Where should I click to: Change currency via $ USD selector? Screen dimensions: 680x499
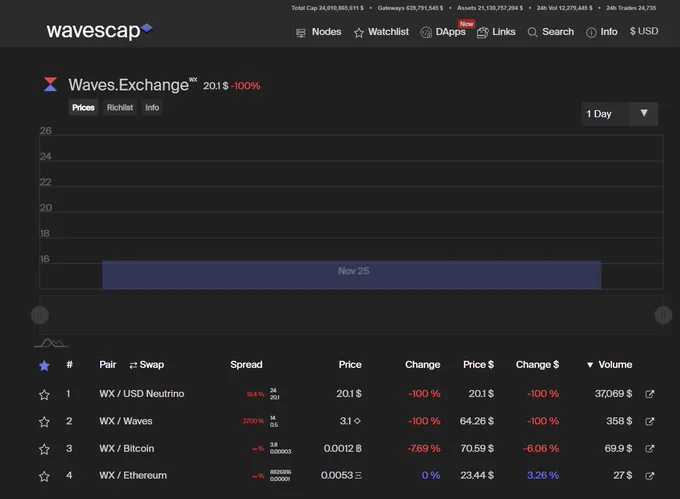click(x=644, y=31)
